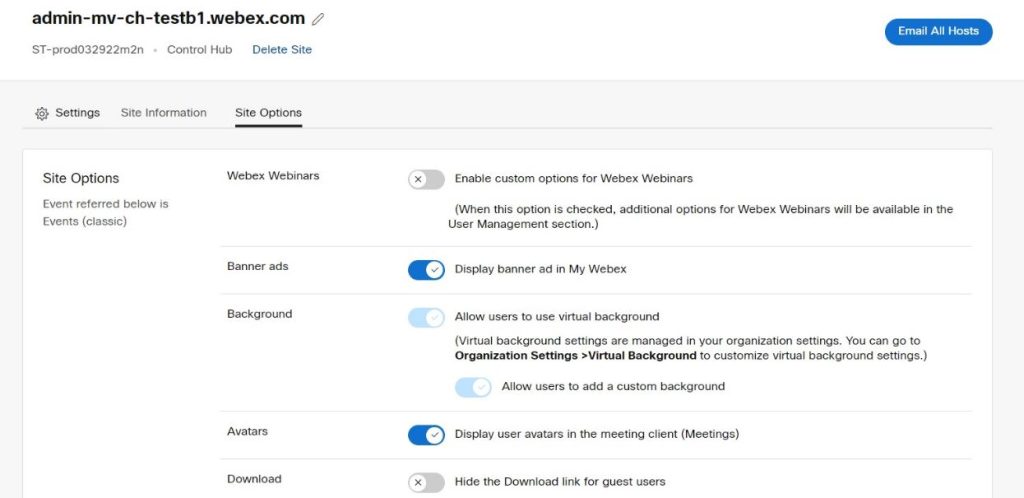Switch to the Site Information tab
This screenshot has width=1024, height=498.
(x=163, y=113)
